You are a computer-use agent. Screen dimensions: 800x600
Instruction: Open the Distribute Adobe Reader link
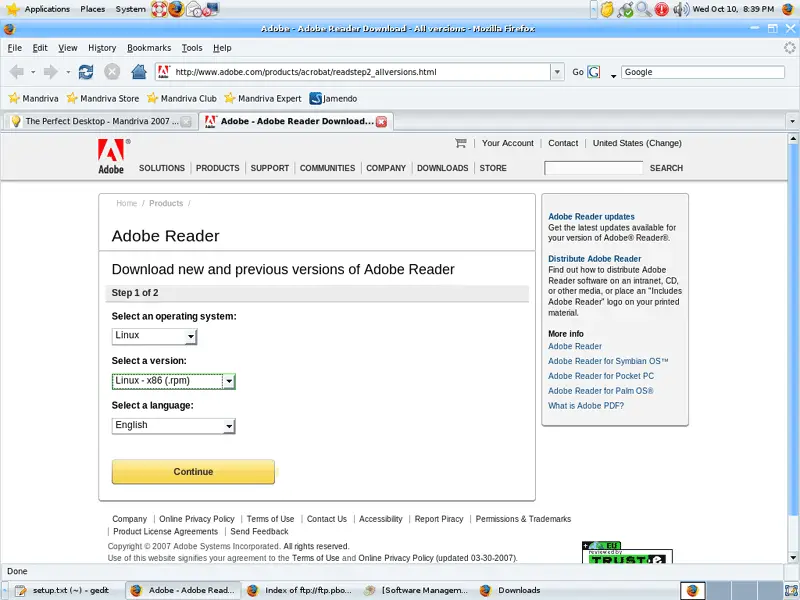point(594,259)
